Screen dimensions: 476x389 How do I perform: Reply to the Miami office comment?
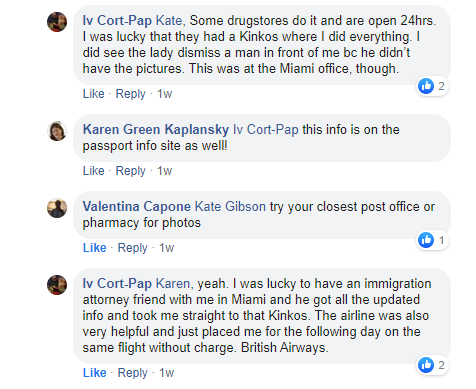tap(130, 94)
